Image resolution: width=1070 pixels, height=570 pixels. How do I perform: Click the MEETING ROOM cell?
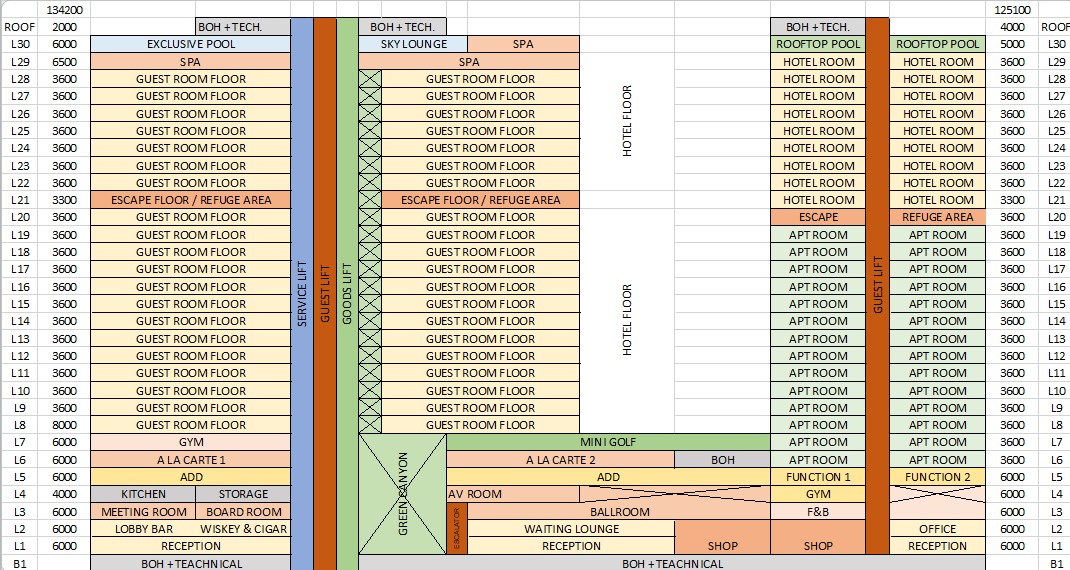(x=143, y=512)
